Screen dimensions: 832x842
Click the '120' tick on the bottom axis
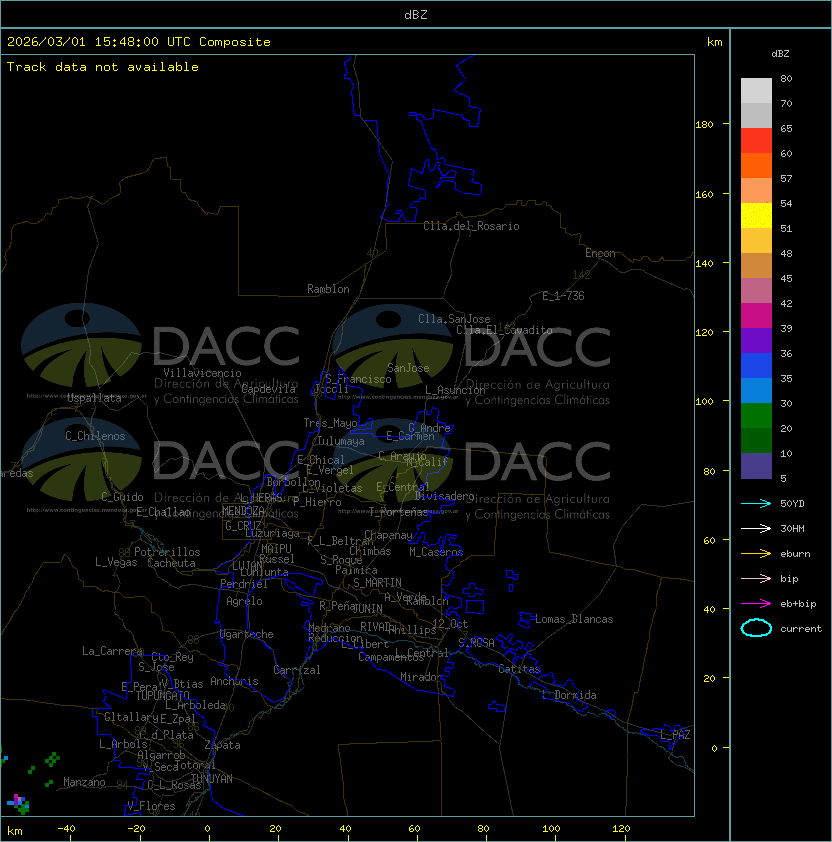tap(621, 829)
